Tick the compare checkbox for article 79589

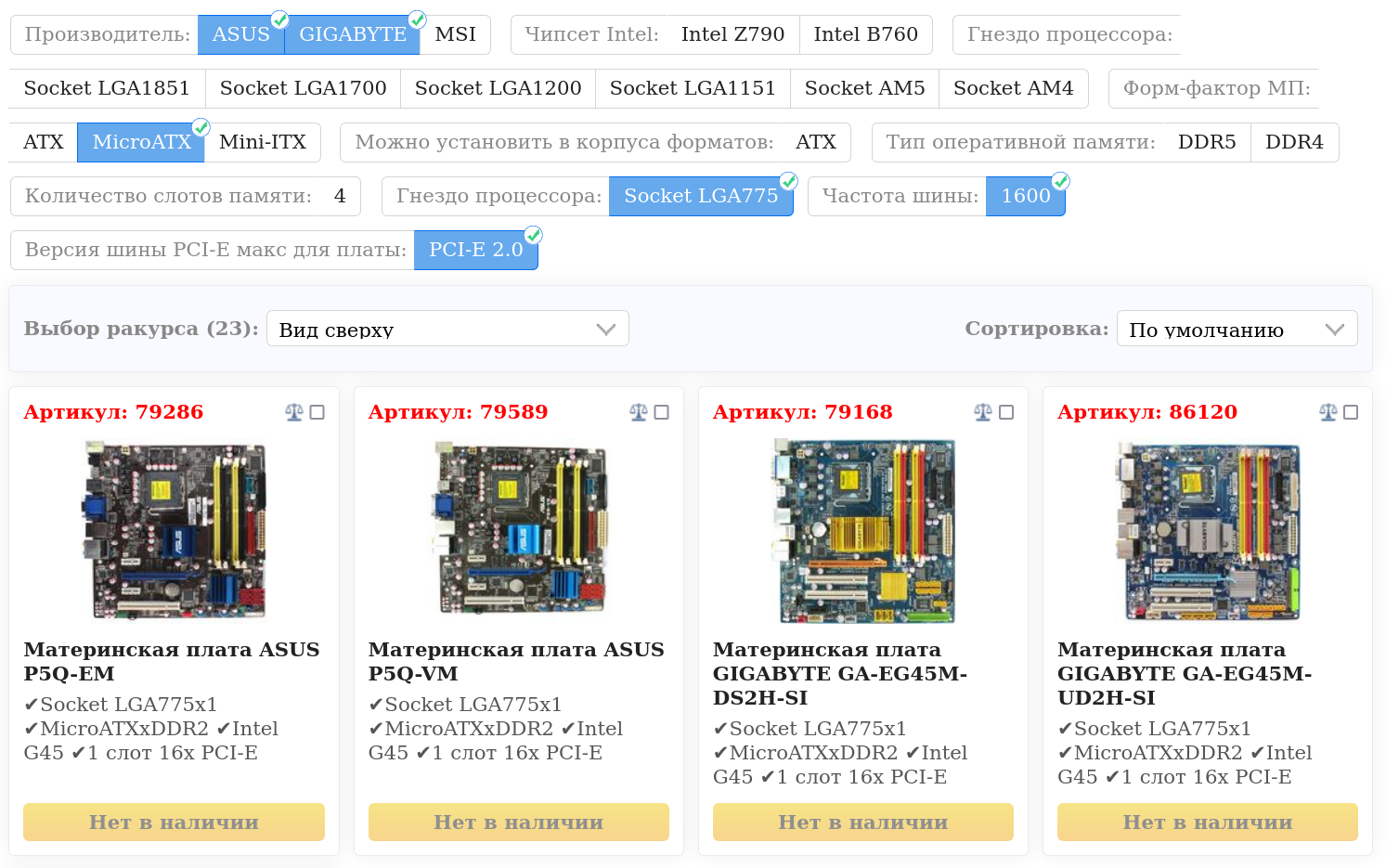(662, 412)
